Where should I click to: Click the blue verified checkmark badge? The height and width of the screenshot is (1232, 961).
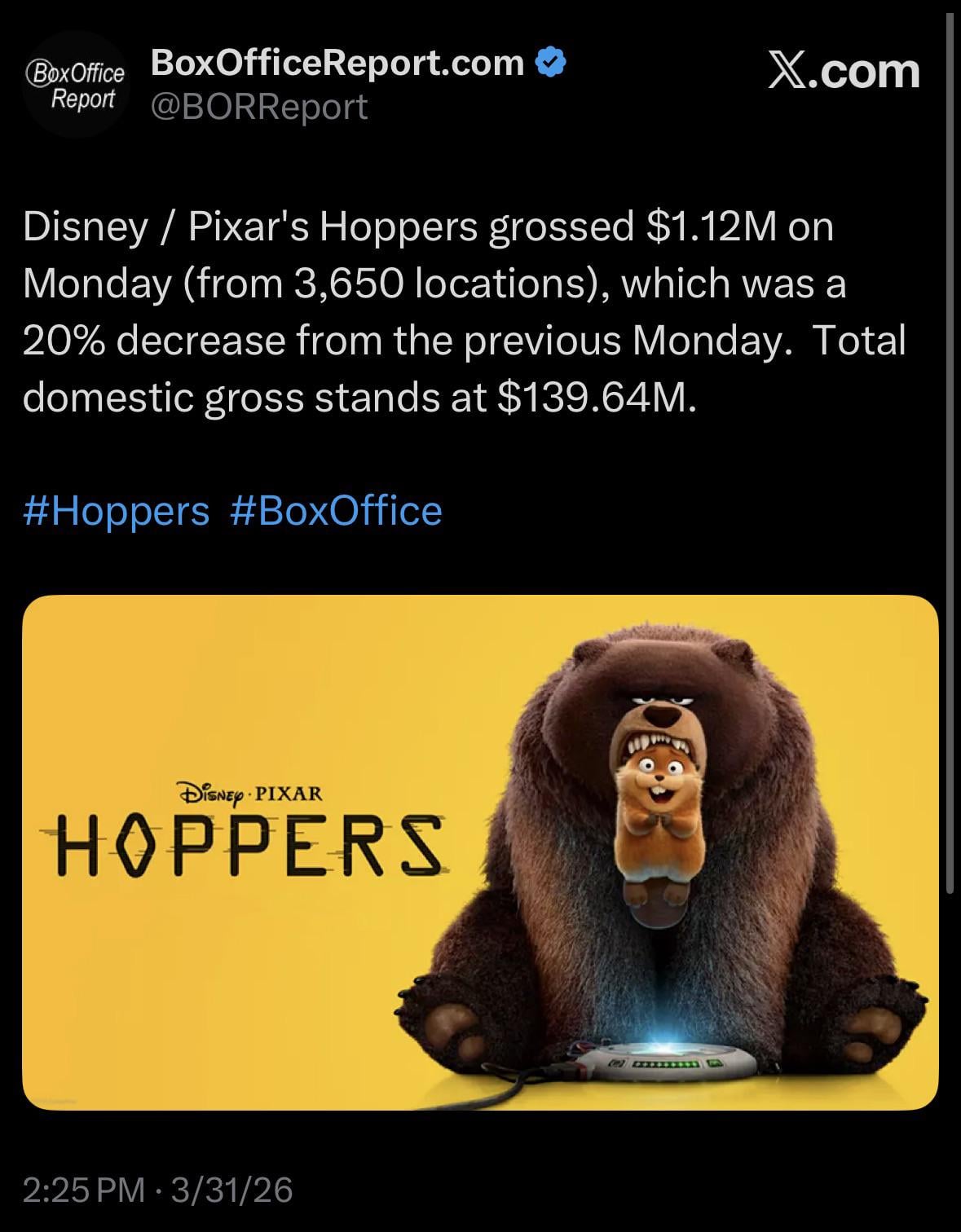pos(552,62)
